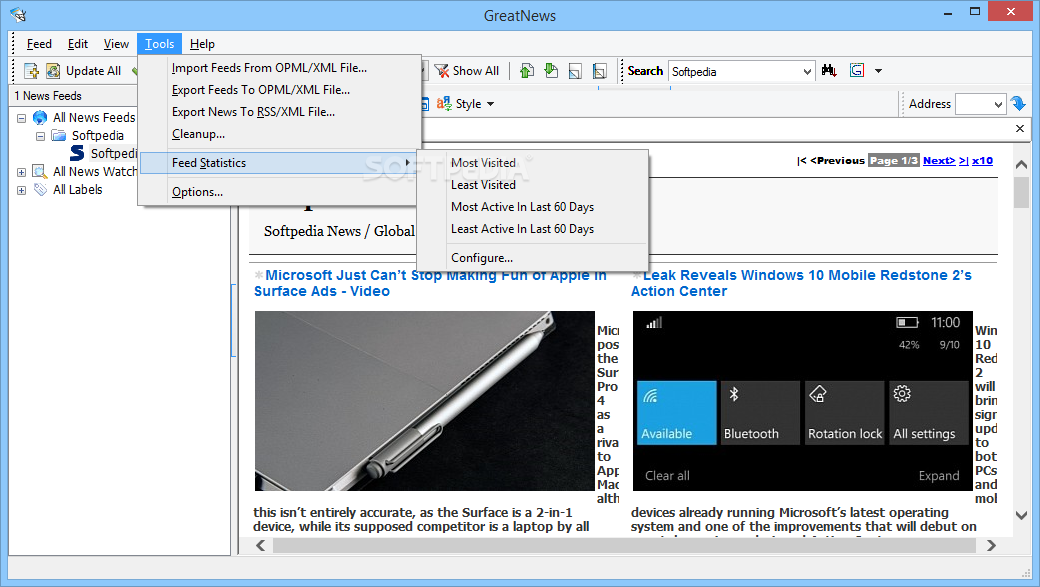Choose Most Visited statistic
Viewport: 1040px width, 587px height.
click(x=532, y=163)
